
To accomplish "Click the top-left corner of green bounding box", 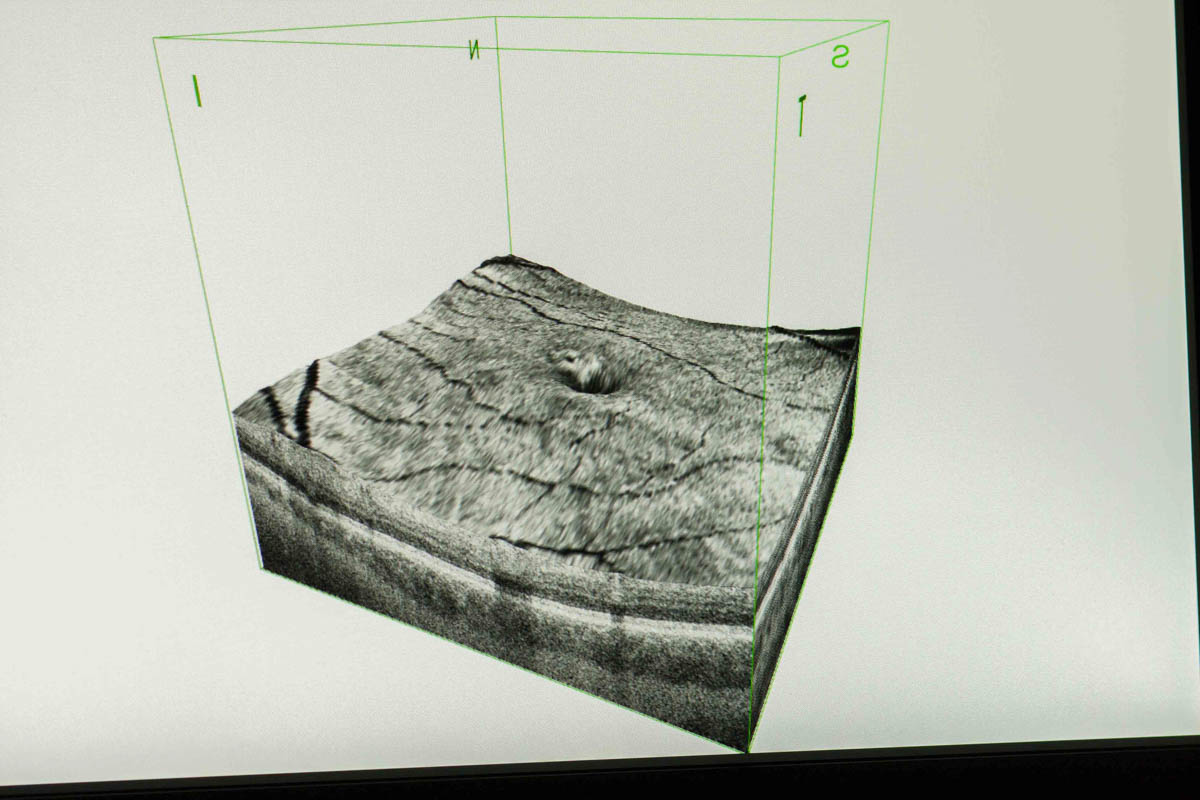I will click(x=154, y=39).
